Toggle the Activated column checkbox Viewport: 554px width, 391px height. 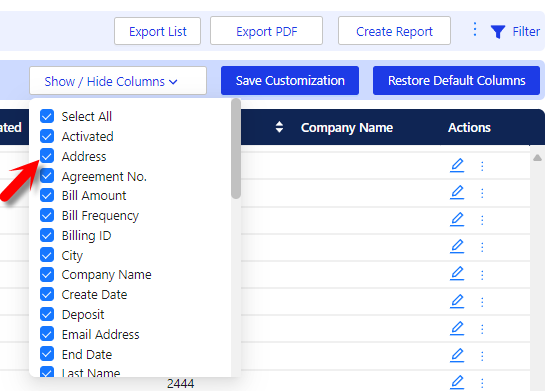pyautogui.click(x=47, y=136)
